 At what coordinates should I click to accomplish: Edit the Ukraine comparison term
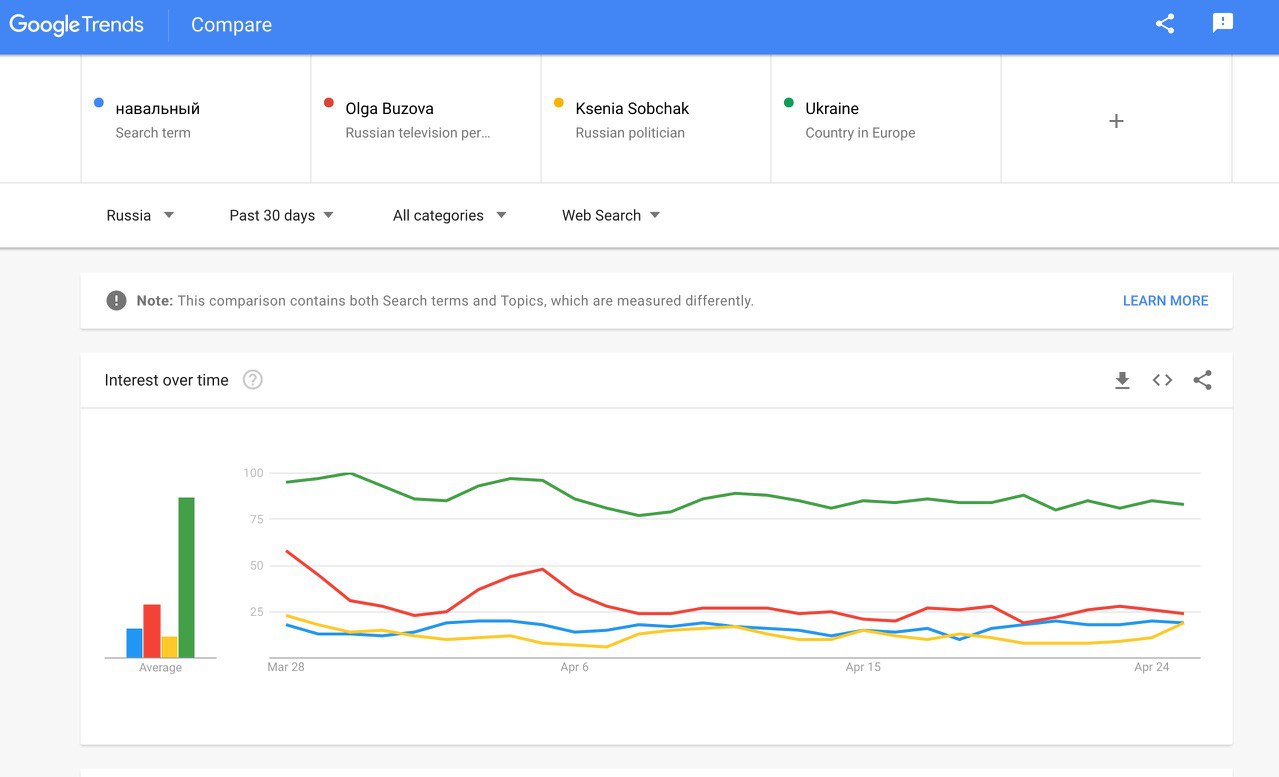coord(886,119)
